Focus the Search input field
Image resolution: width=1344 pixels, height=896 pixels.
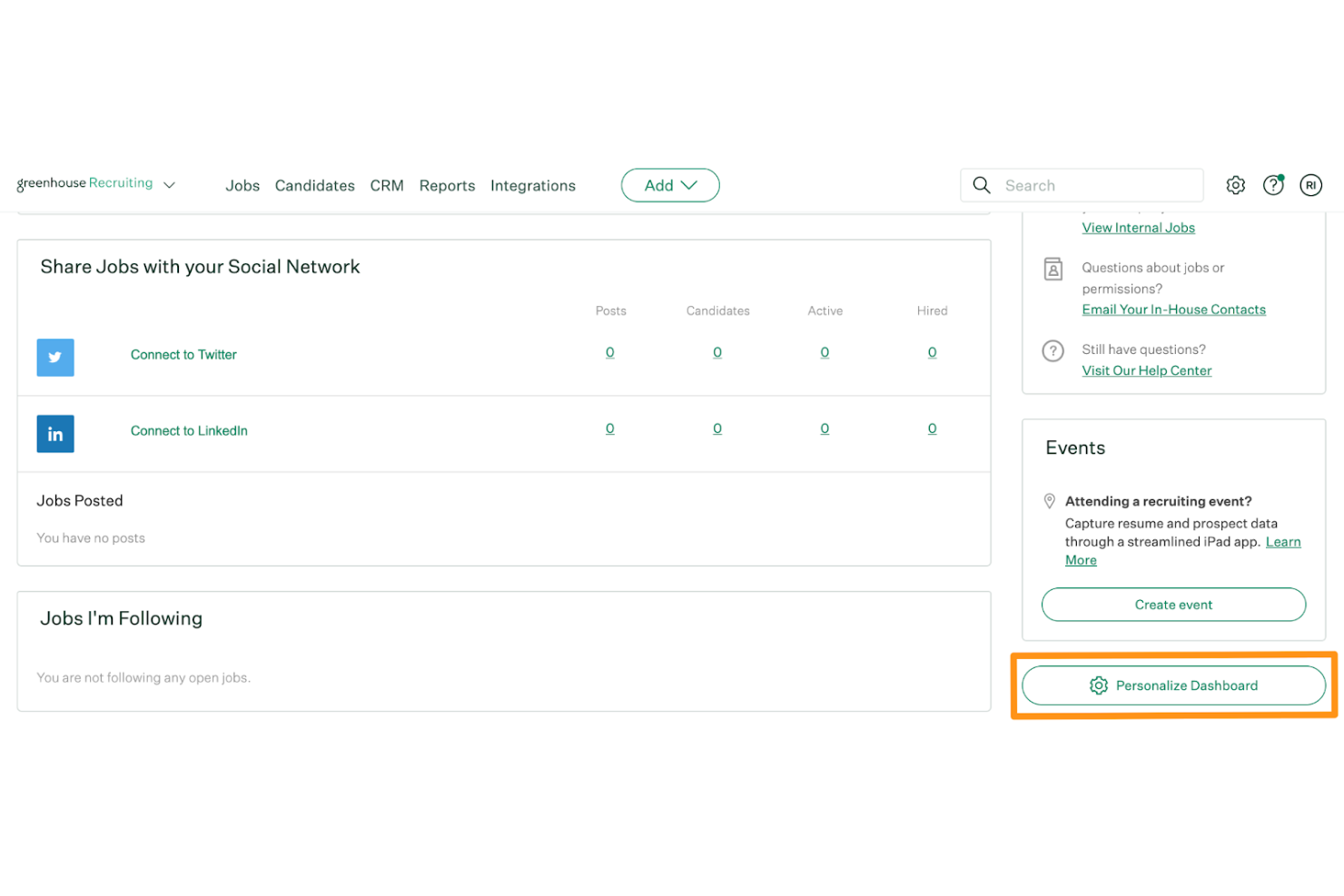tap(1082, 185)
